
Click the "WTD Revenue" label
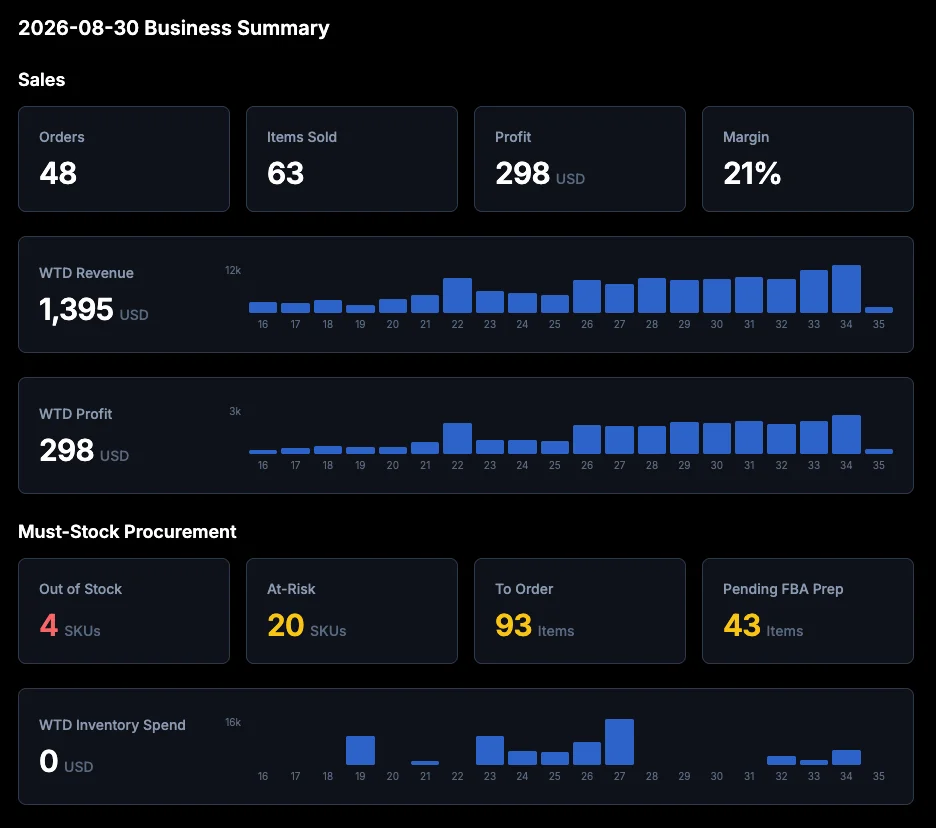tap(86, 273)
